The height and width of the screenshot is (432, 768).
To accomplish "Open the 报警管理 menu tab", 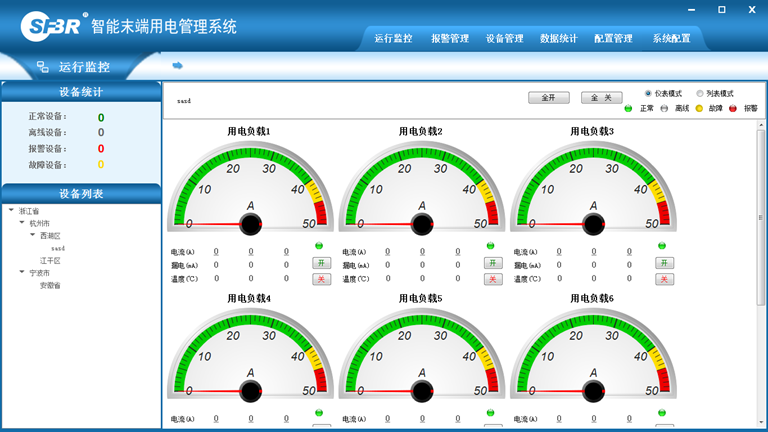I will point(450,39).
